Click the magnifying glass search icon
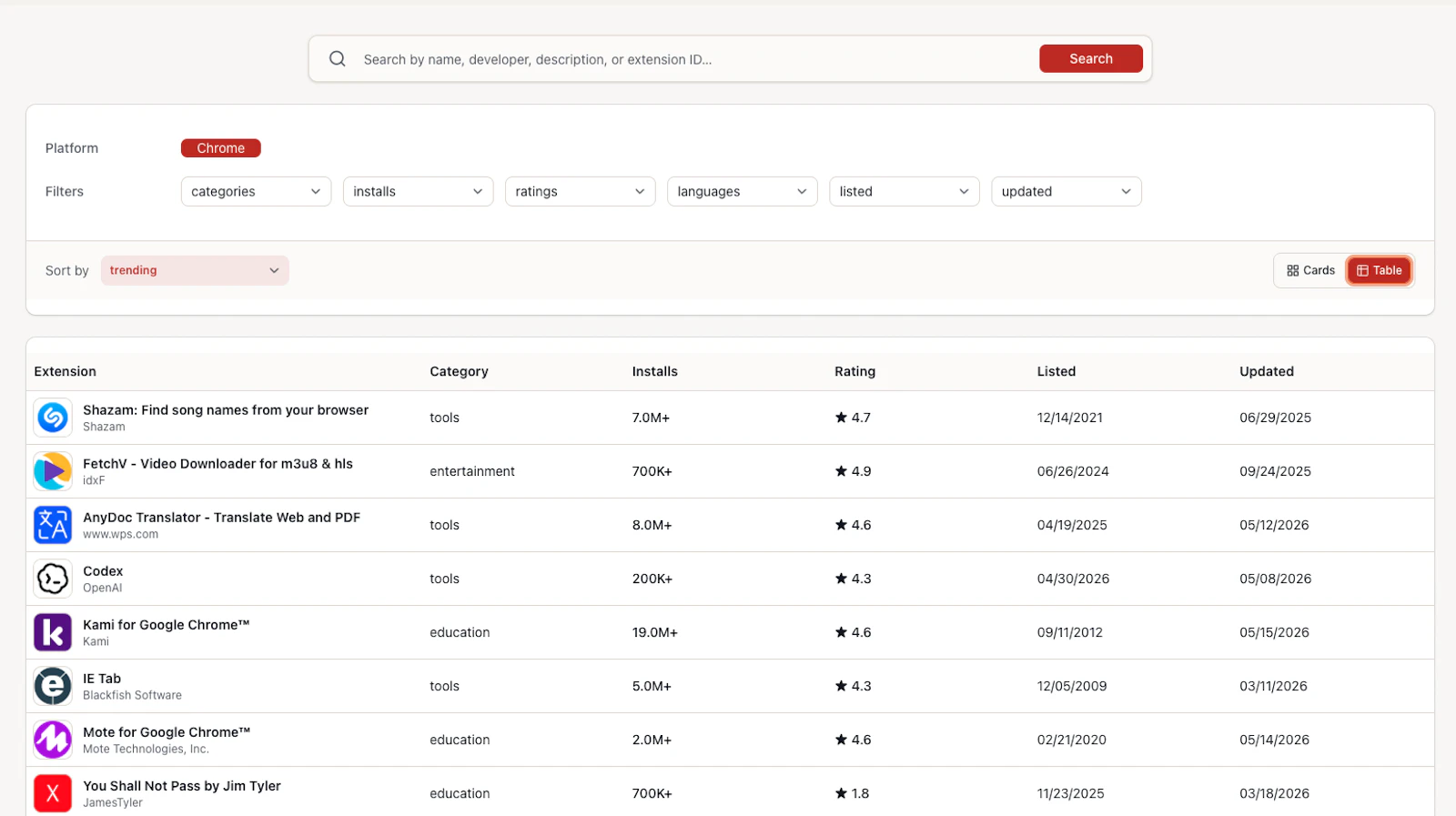1456x816 pixels. click(x=338, y=59)
